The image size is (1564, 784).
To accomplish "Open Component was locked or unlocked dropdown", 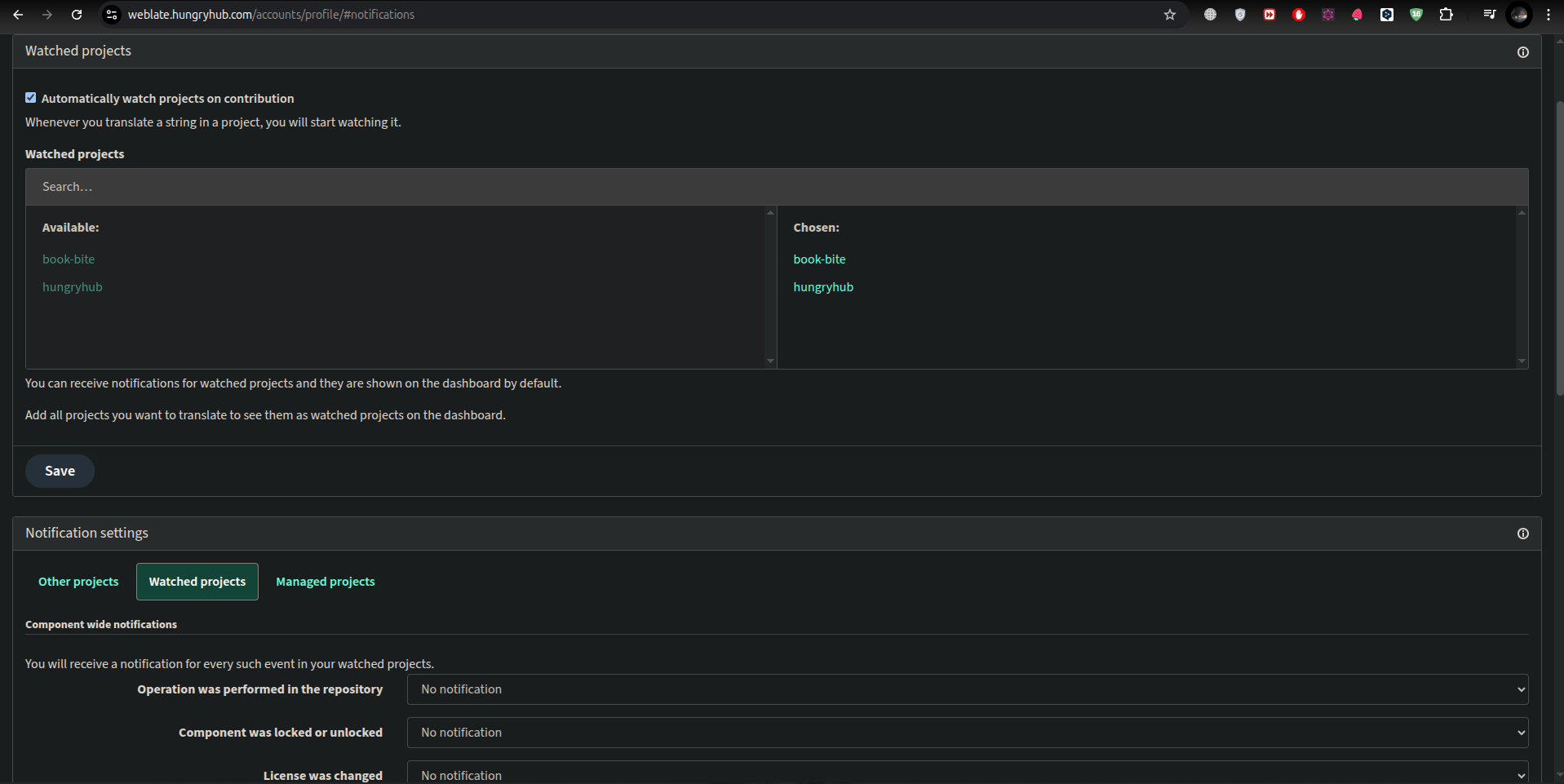I will click(967, 733).
